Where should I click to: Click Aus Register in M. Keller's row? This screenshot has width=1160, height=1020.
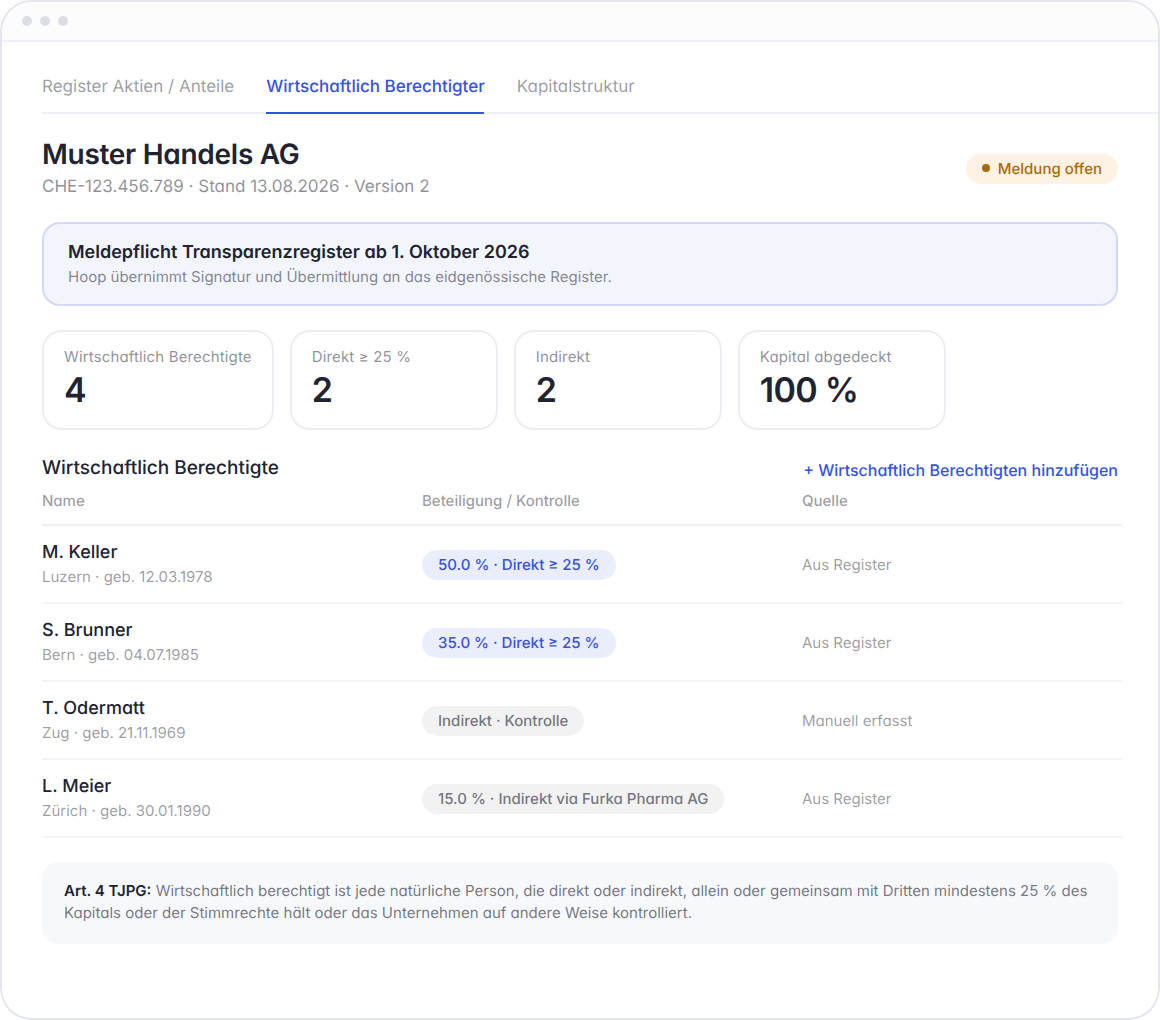click(x=846, y=564)
